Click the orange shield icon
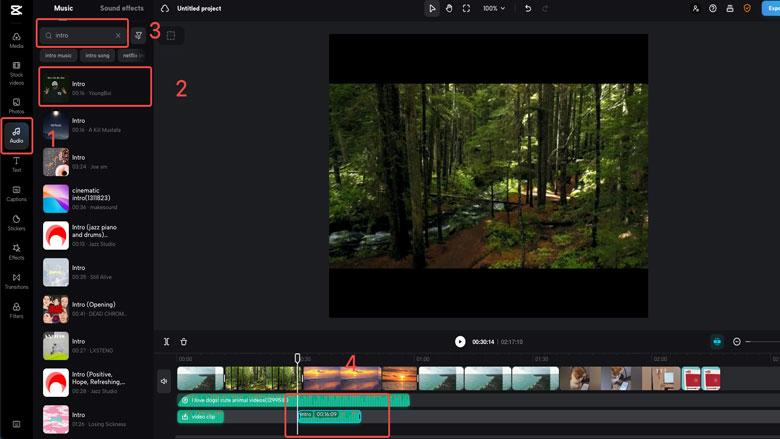Viewport: 780px width, 439px height. 747,8
